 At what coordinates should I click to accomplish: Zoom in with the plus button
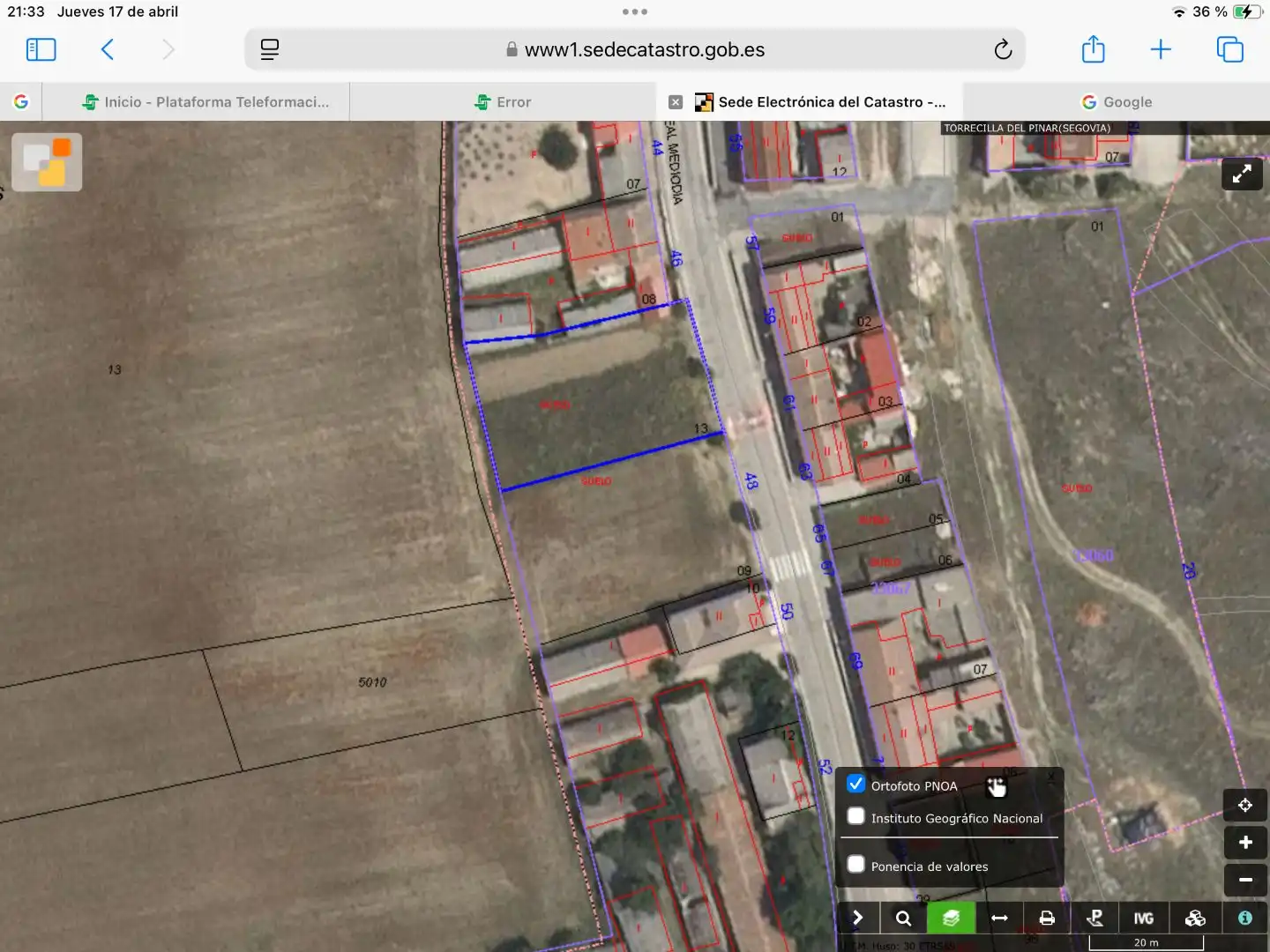coord(1245,843)
